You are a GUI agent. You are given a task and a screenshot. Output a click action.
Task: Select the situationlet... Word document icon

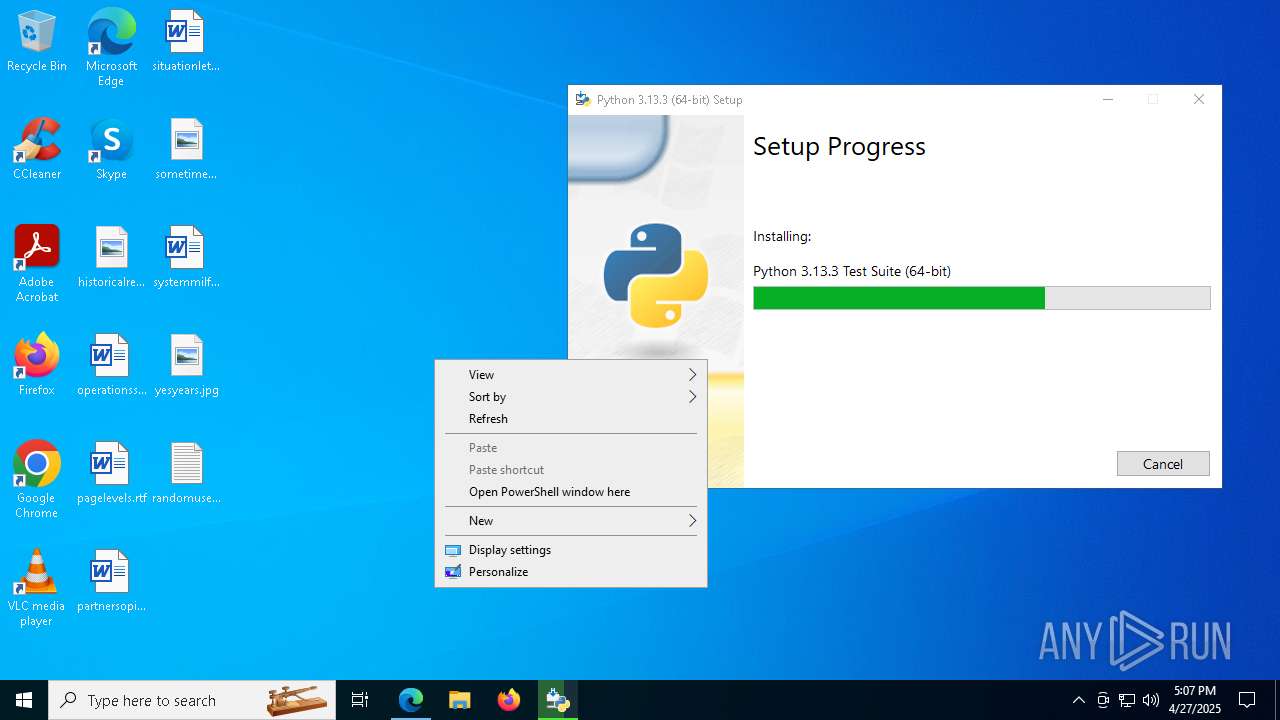(x=186, y=42)
